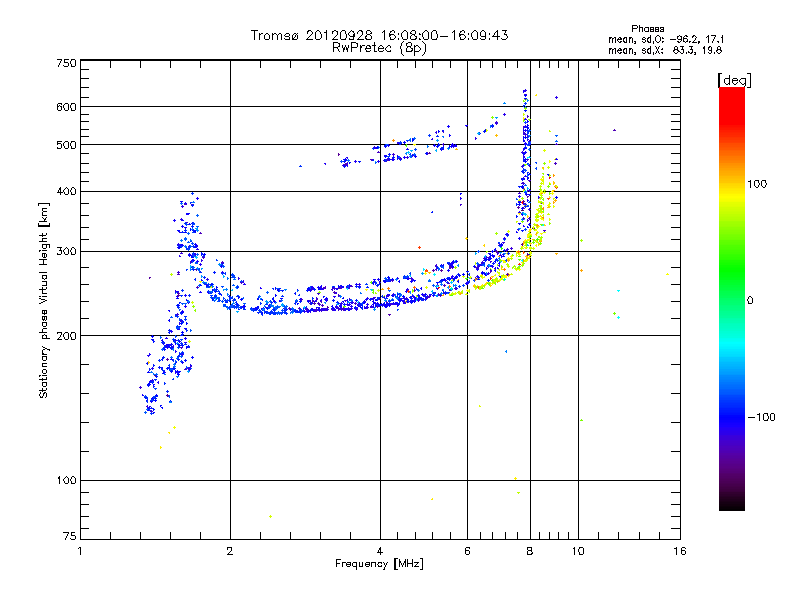This screenshot has height=600, width=800.
Task: Click the x-axis tick label '10'
Action: [x=578, y=551]
